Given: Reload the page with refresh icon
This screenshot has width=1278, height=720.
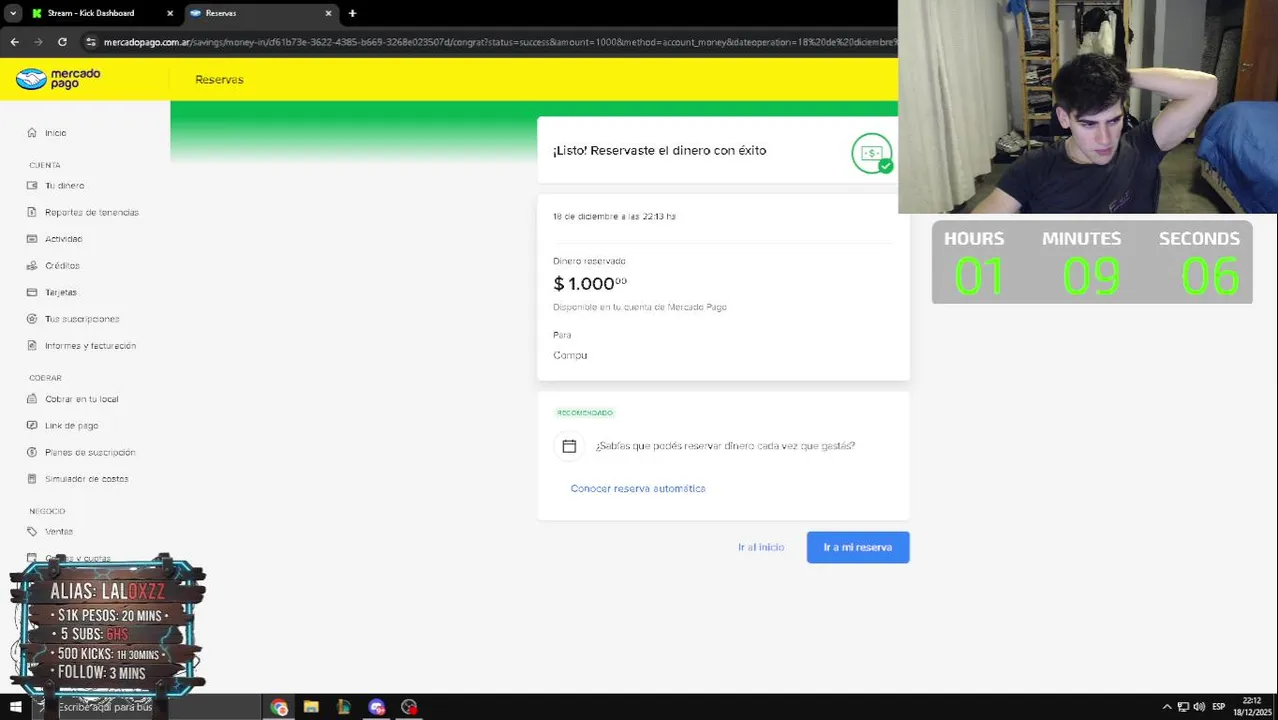Looking at the screenshot, I should [x=62, y=42].
